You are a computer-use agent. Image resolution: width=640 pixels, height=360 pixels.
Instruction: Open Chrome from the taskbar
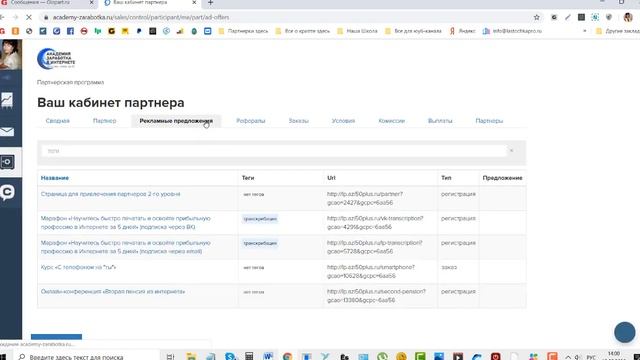287,357
